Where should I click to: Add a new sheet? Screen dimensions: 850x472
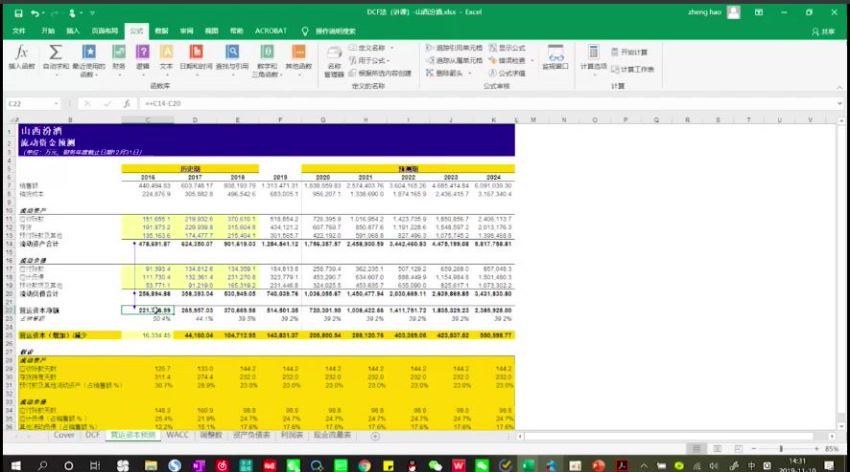pyautogui.click(x=375, y=436)
